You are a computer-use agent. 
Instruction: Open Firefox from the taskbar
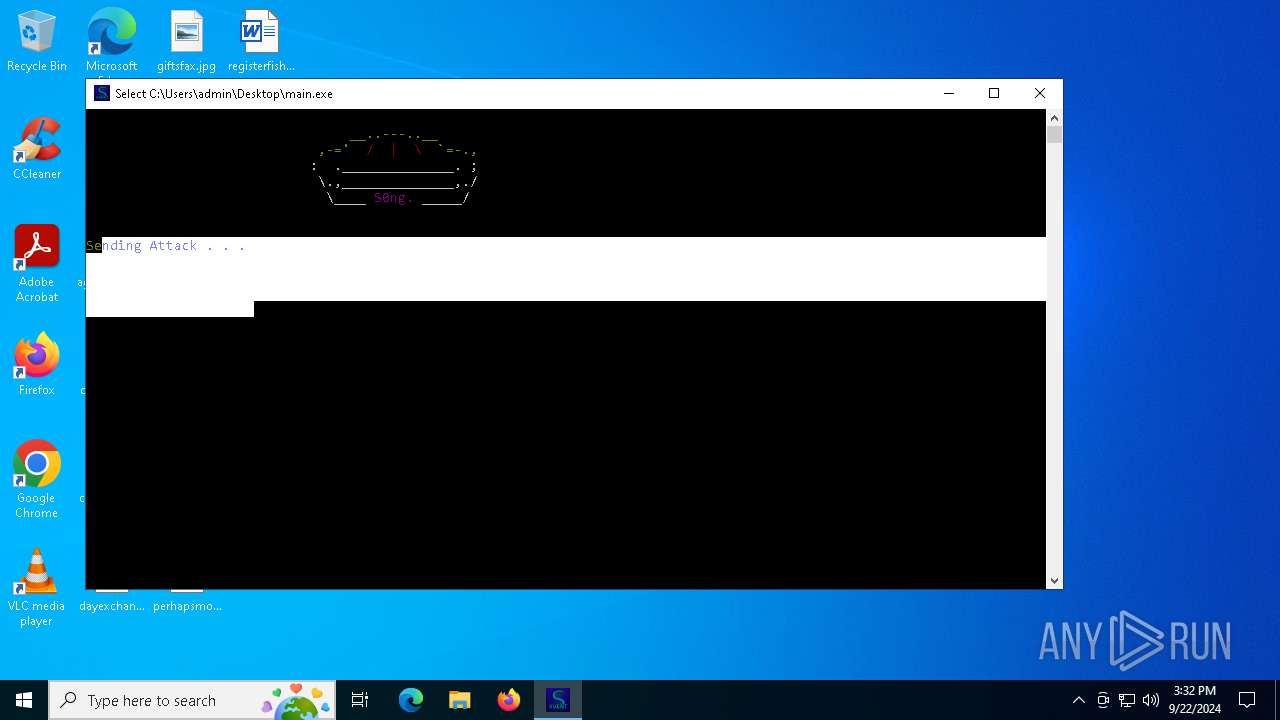point(509,700)
